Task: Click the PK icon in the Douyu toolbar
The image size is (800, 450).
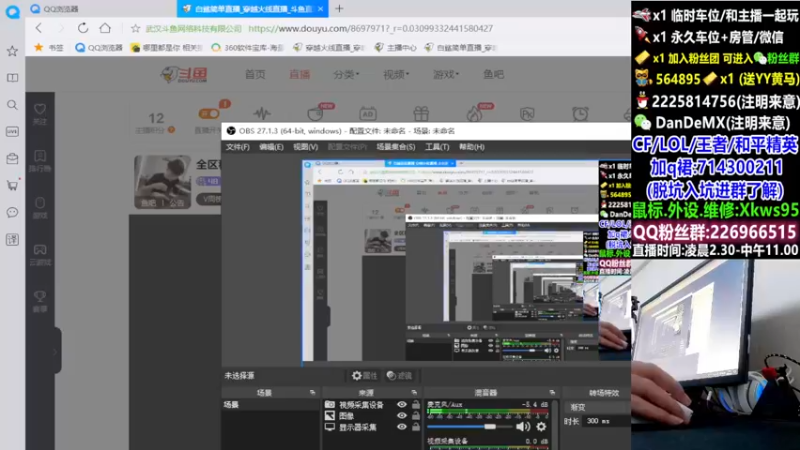Action: pos(527,113)
